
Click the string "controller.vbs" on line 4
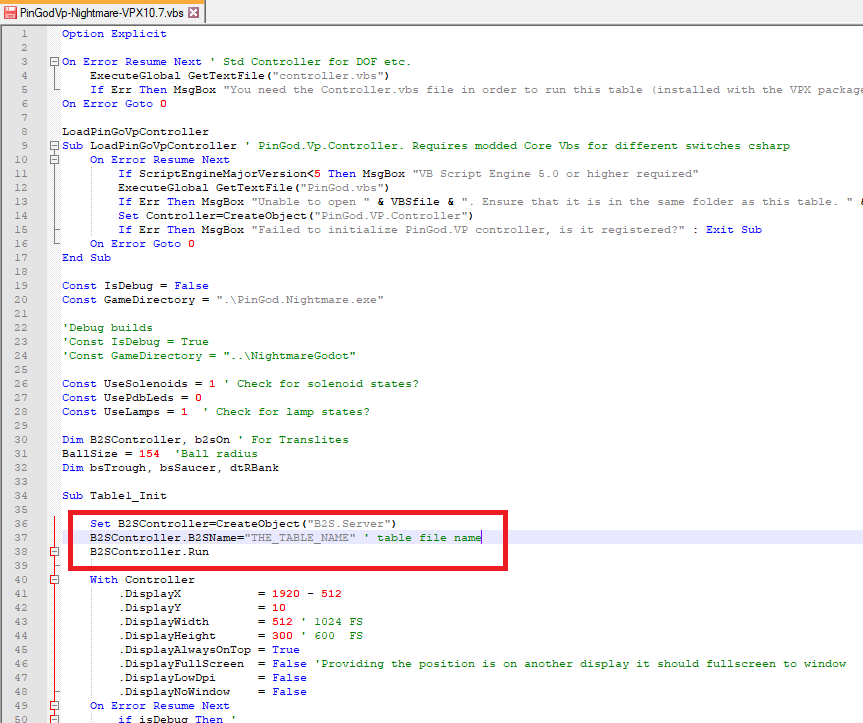(328, 76)
